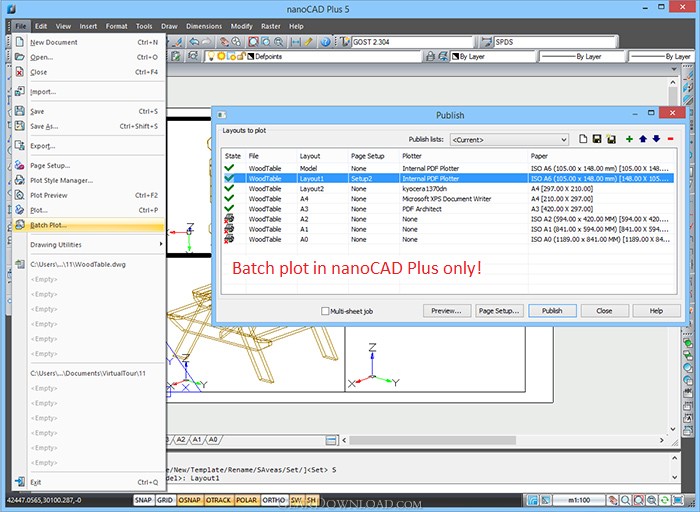Click the dimension style icon beside SPDS
Screen dimensions: 700x512
click(x=487, y=42)
